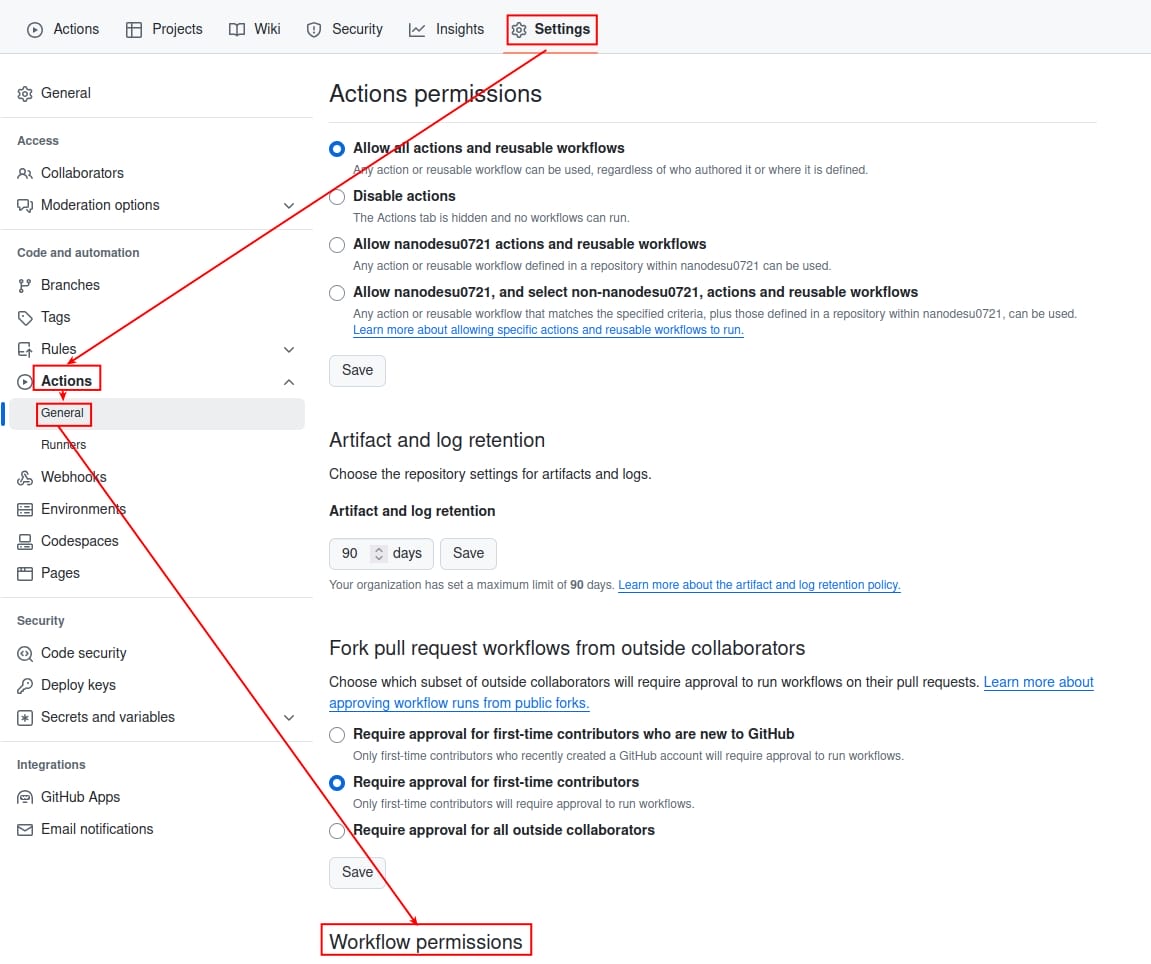Open Email notifications settings page
Screen dimensions: 1151x964
97,830
